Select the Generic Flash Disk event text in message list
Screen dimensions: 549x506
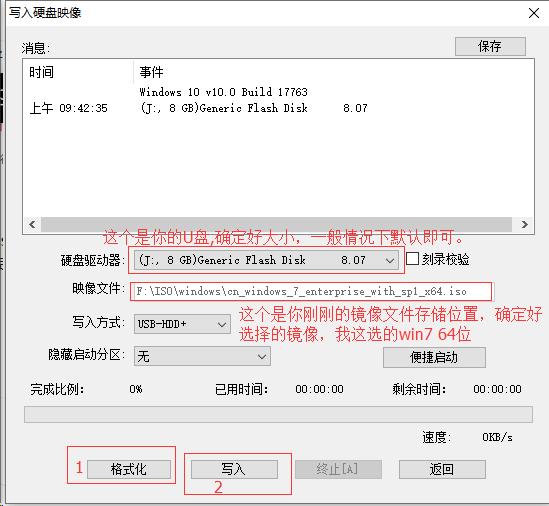click(x=253, y=108)
